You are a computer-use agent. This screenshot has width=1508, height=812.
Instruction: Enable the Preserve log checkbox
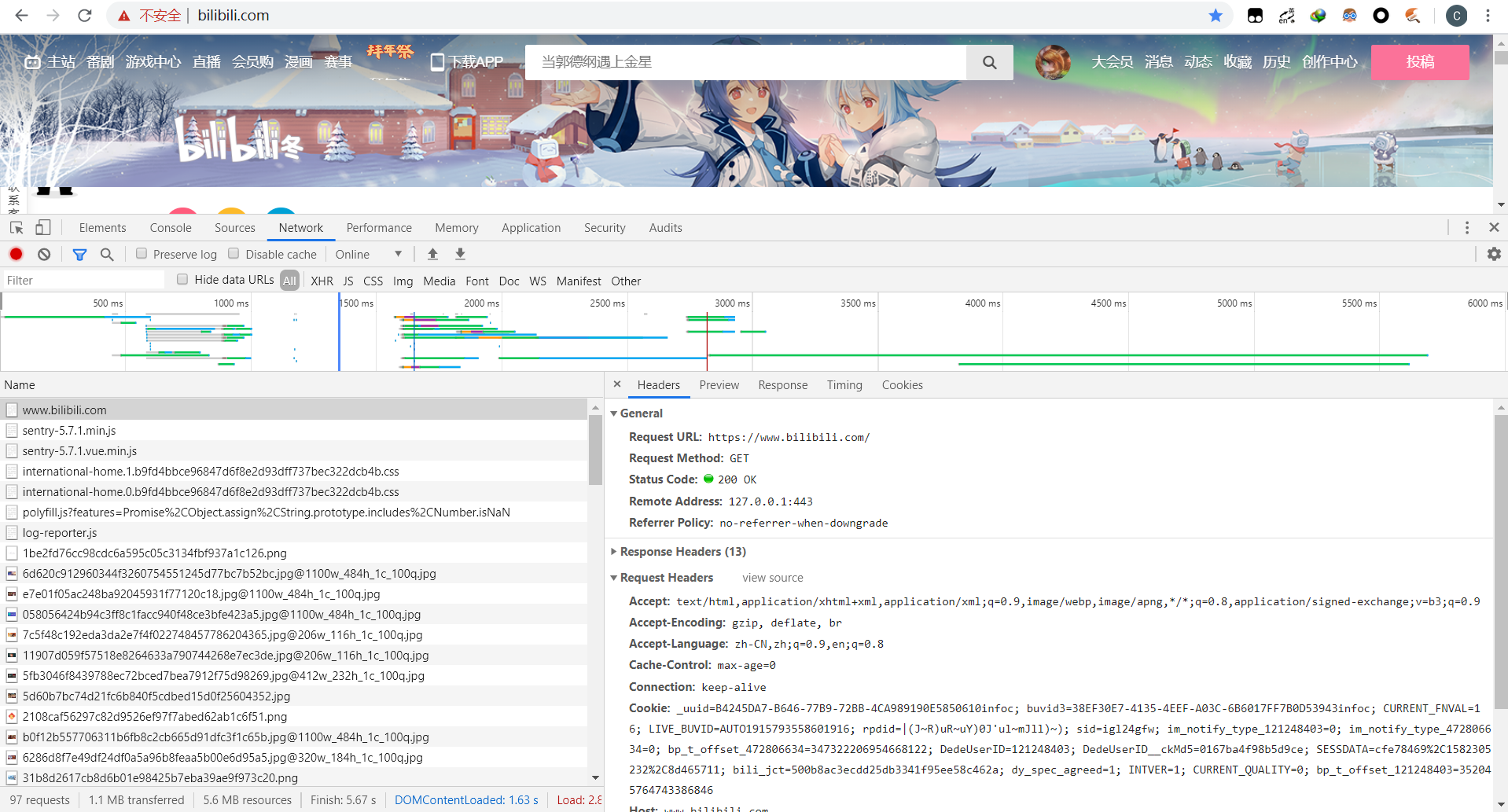click(x=142, y=253)
